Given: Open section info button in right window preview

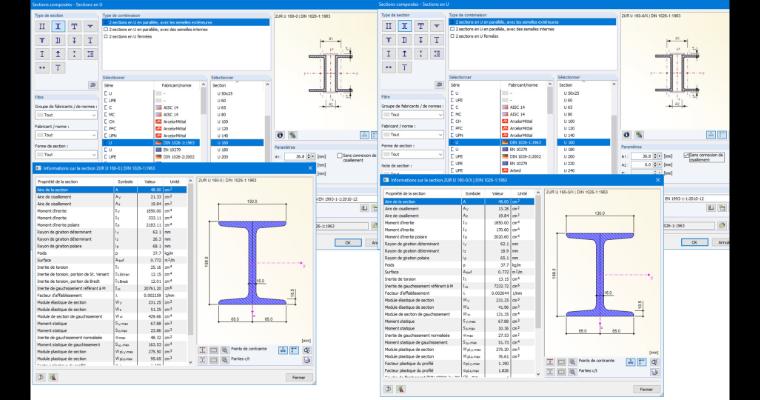Looking at the screenshot, I should 627,135.
